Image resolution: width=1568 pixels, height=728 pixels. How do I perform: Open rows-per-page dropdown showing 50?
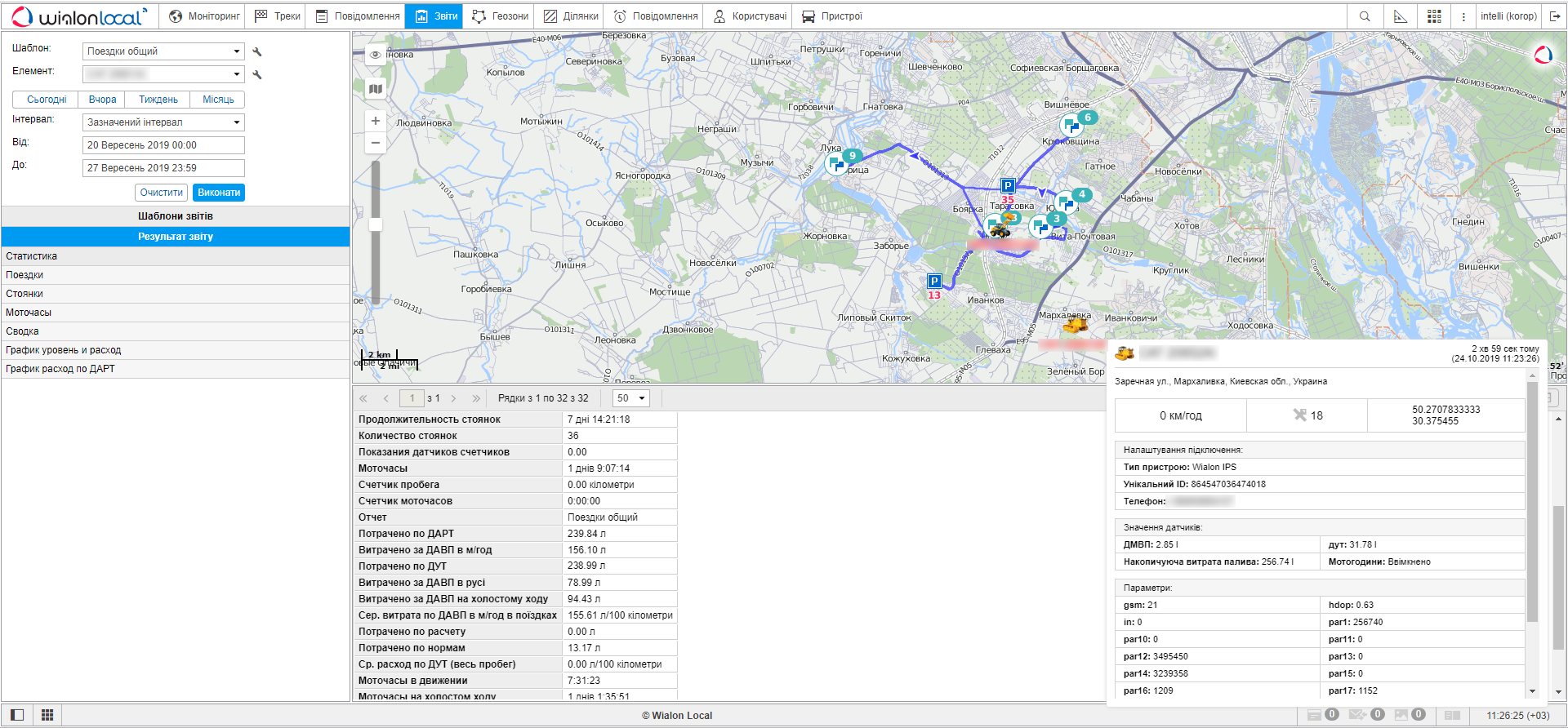631,398
